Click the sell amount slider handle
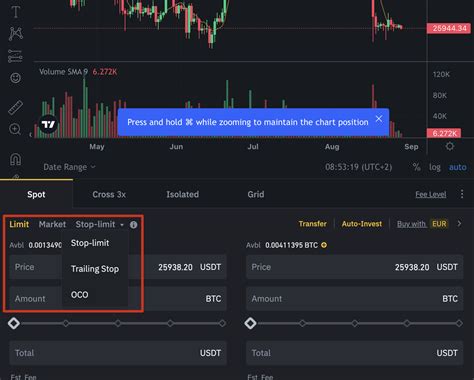Viewport: 474px width, 380px height. [250, 323]
